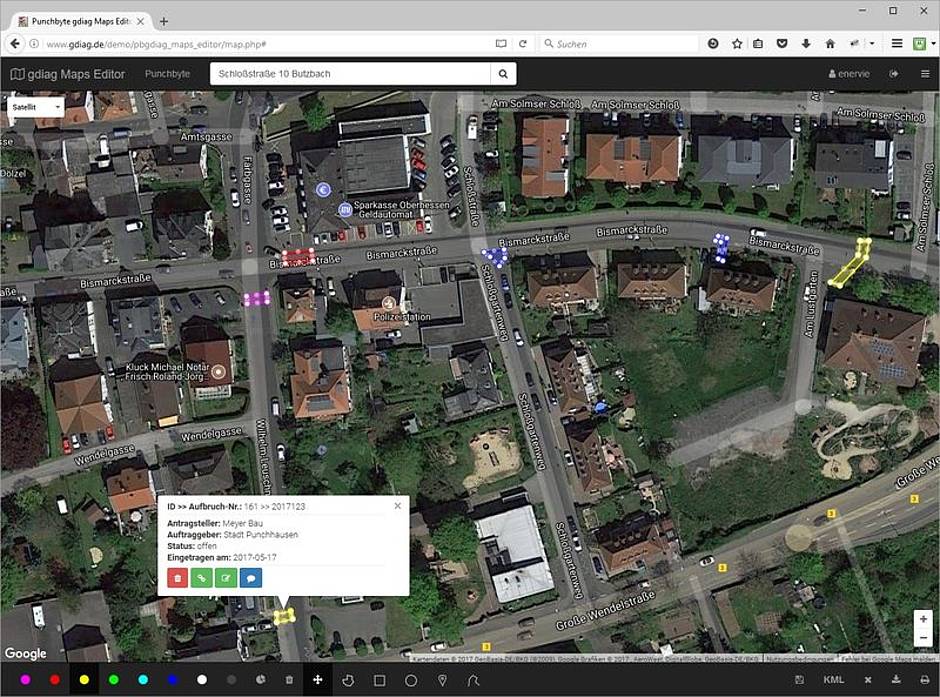Select the marker pin tool
The image size is (940, 697).
(x=441, y=680)
